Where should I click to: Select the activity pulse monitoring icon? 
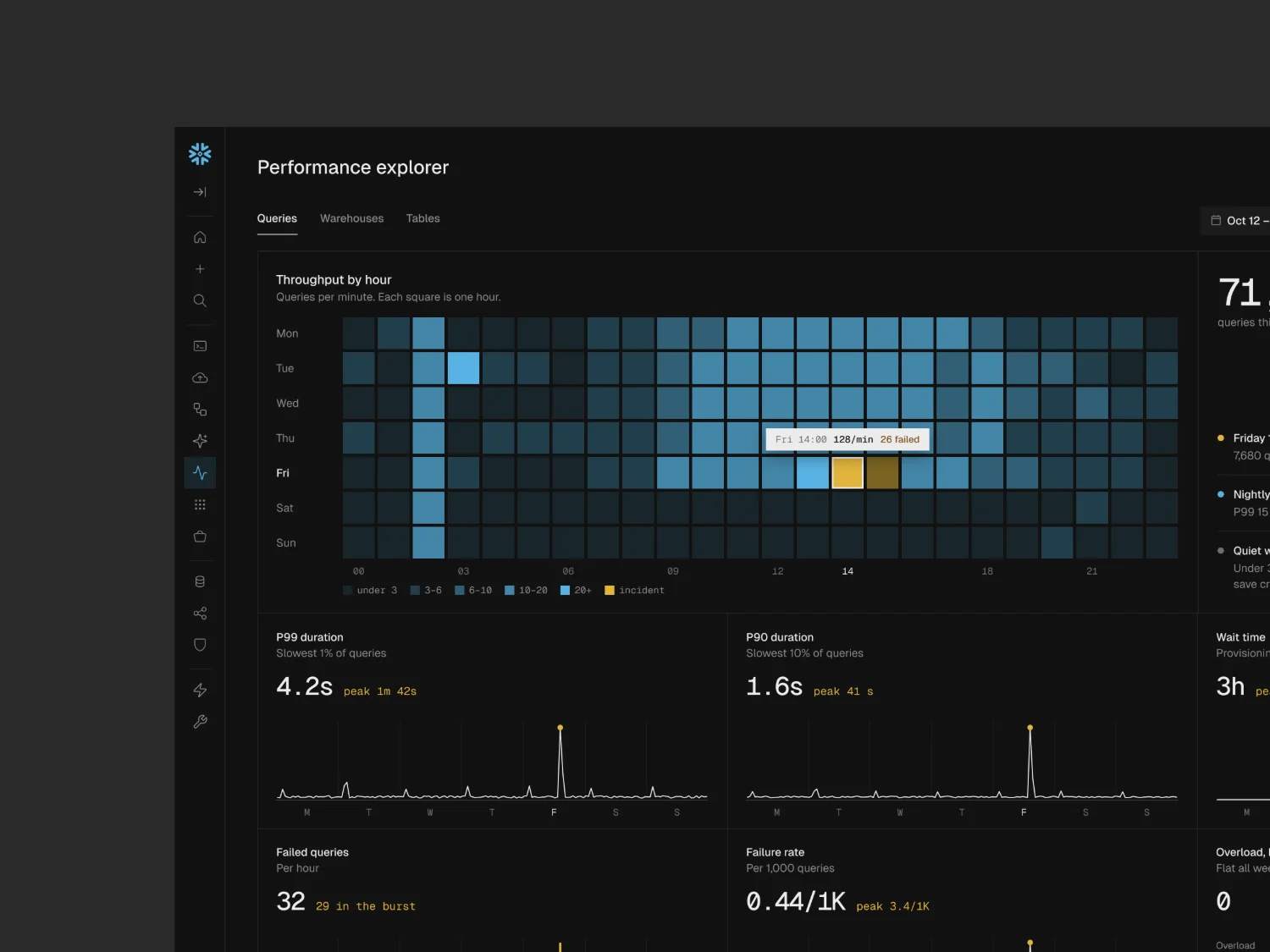coord(200,473)
